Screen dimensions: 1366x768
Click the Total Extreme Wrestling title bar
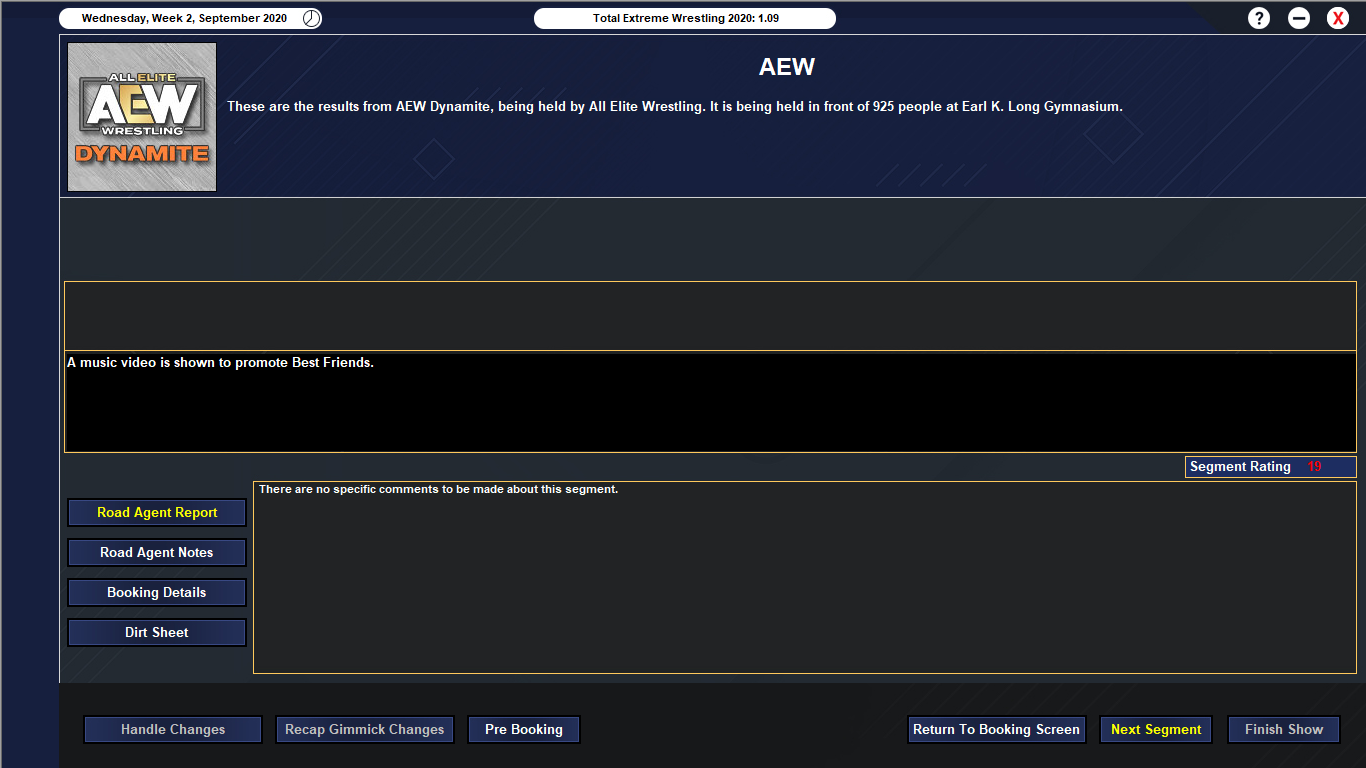coord(685,18)
